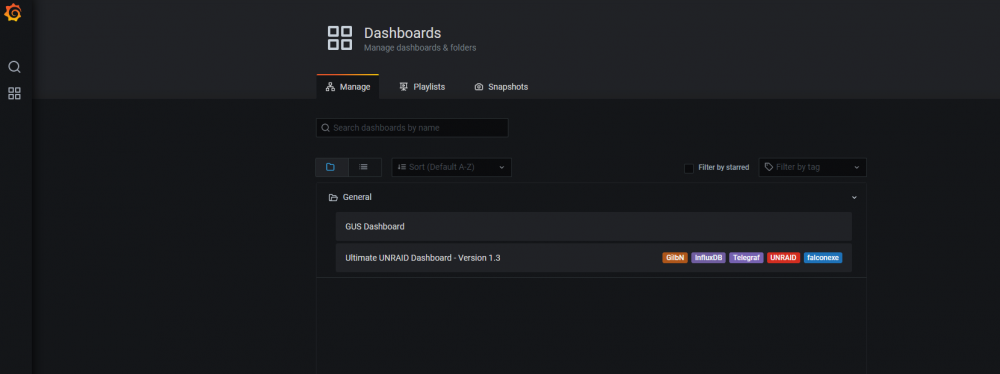
Task: Click the Telegraf tag
Action: 746,258
